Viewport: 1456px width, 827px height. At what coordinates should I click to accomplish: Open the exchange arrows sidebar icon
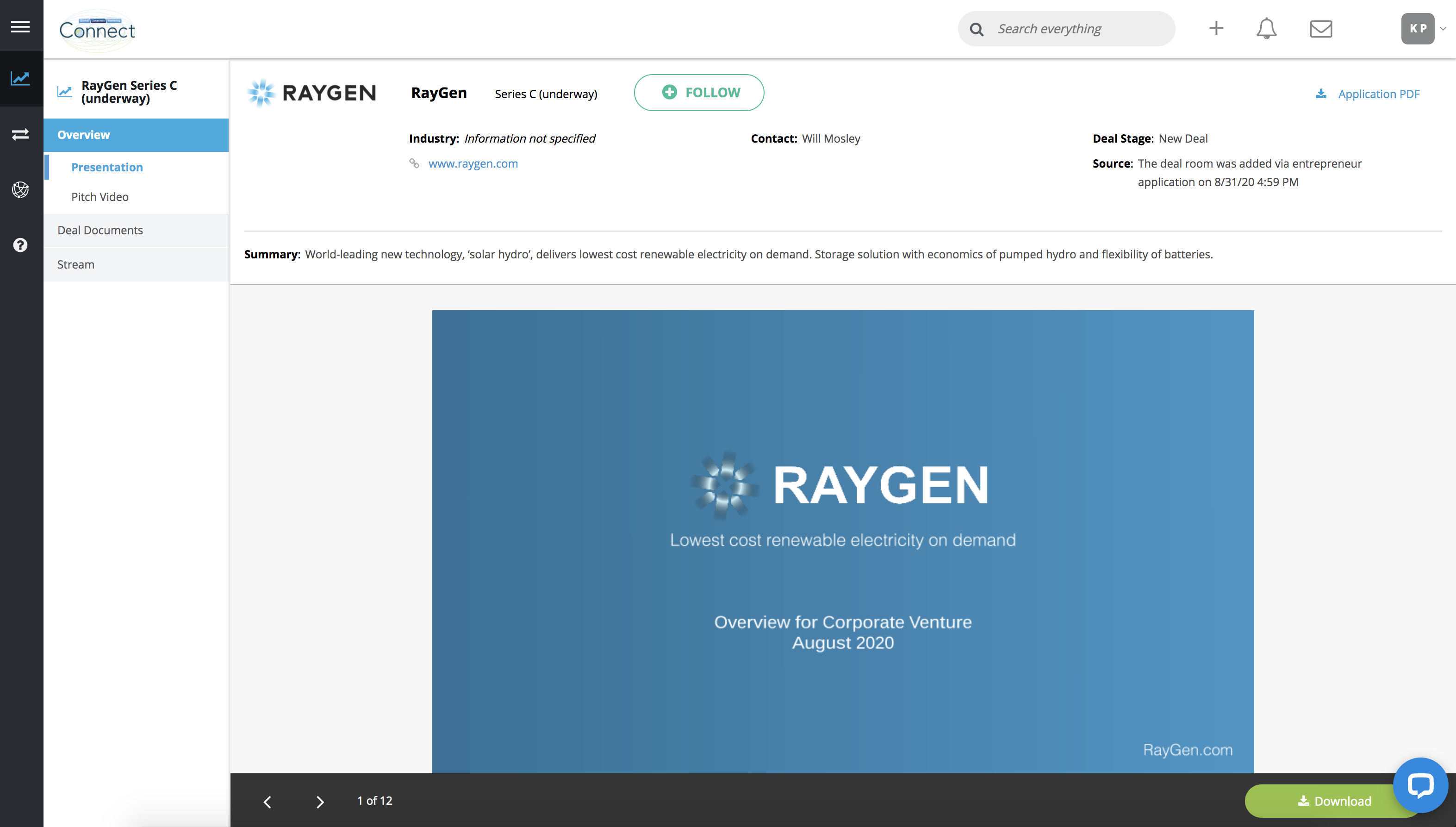pos(20,134)
